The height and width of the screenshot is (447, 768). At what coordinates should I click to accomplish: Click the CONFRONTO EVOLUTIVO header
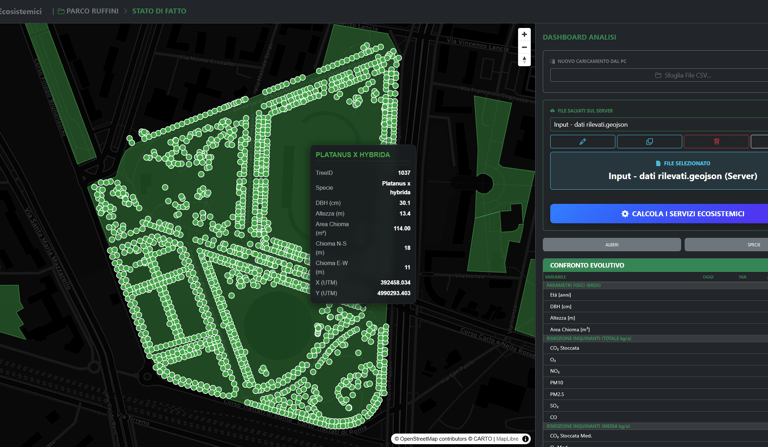click(x=655, y=265)
